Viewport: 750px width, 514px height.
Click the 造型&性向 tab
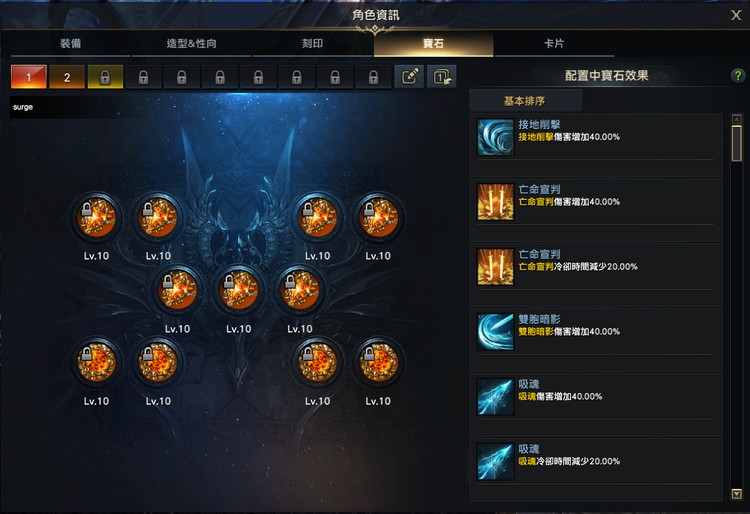(x=191, y=44)
